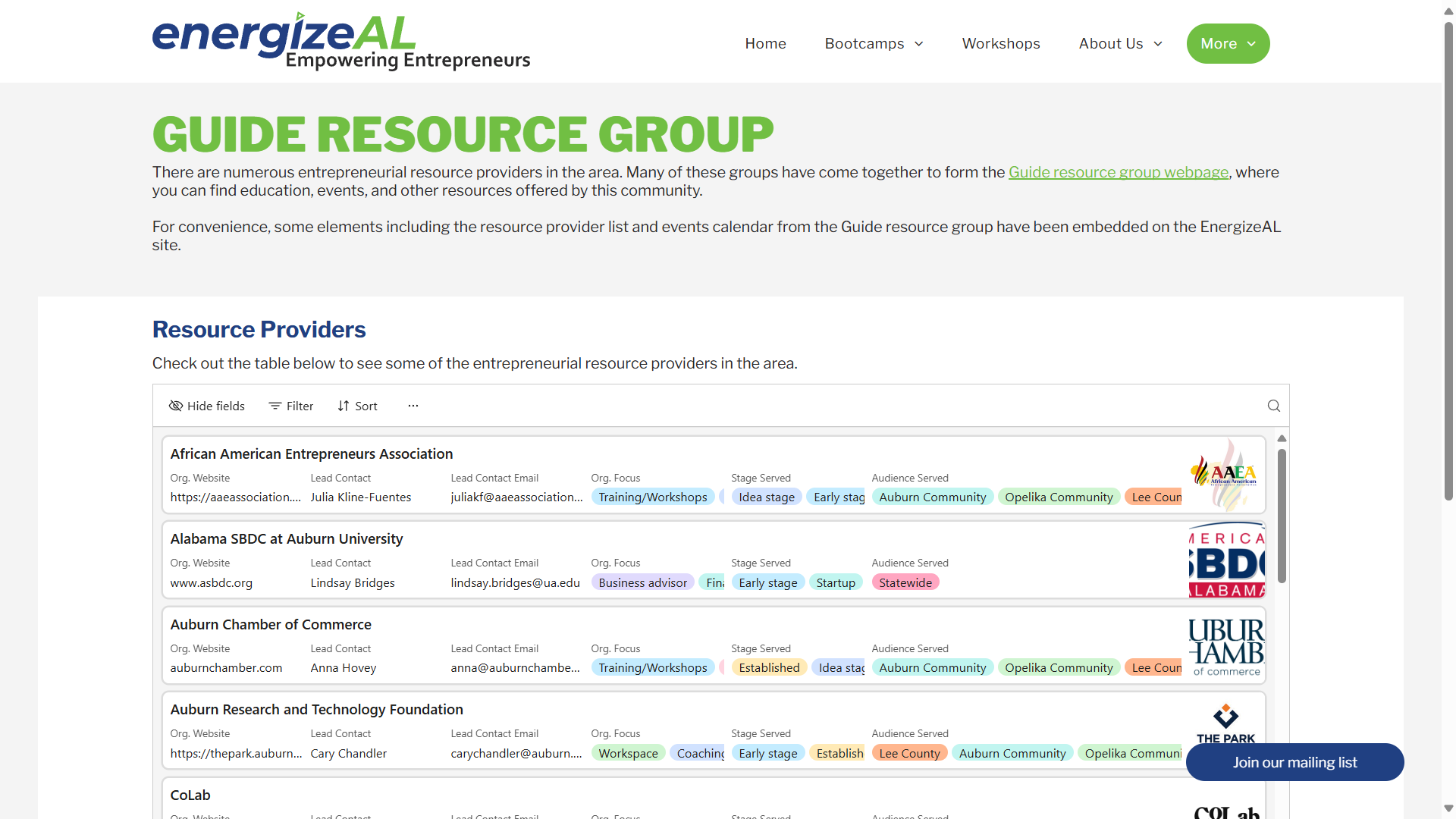Click the Alabama SBDC logo thumbnail
Image resolution: width=1456 pixels, height=819 pixels.
[1226, 560]
